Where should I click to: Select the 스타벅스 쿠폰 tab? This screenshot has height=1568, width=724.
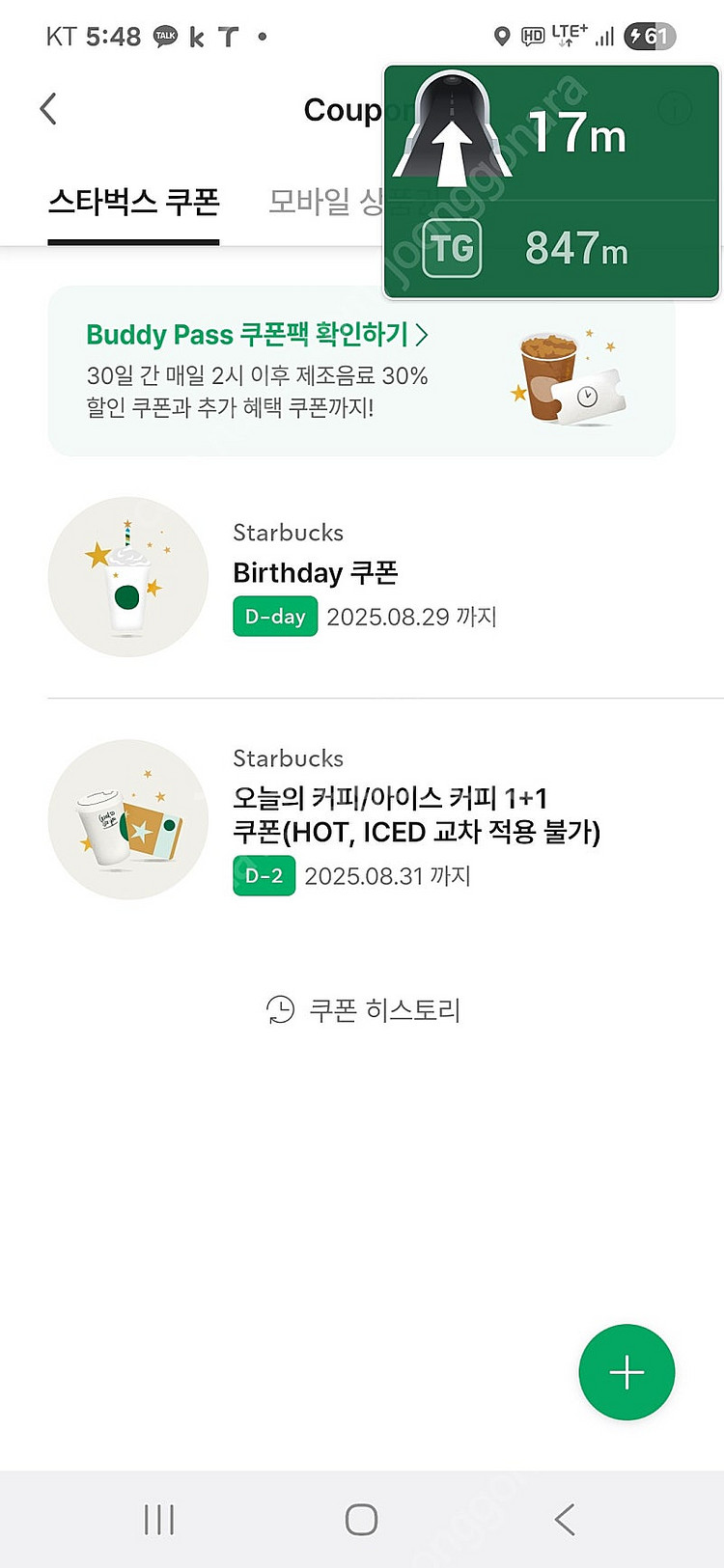click(x=134, y=203)
